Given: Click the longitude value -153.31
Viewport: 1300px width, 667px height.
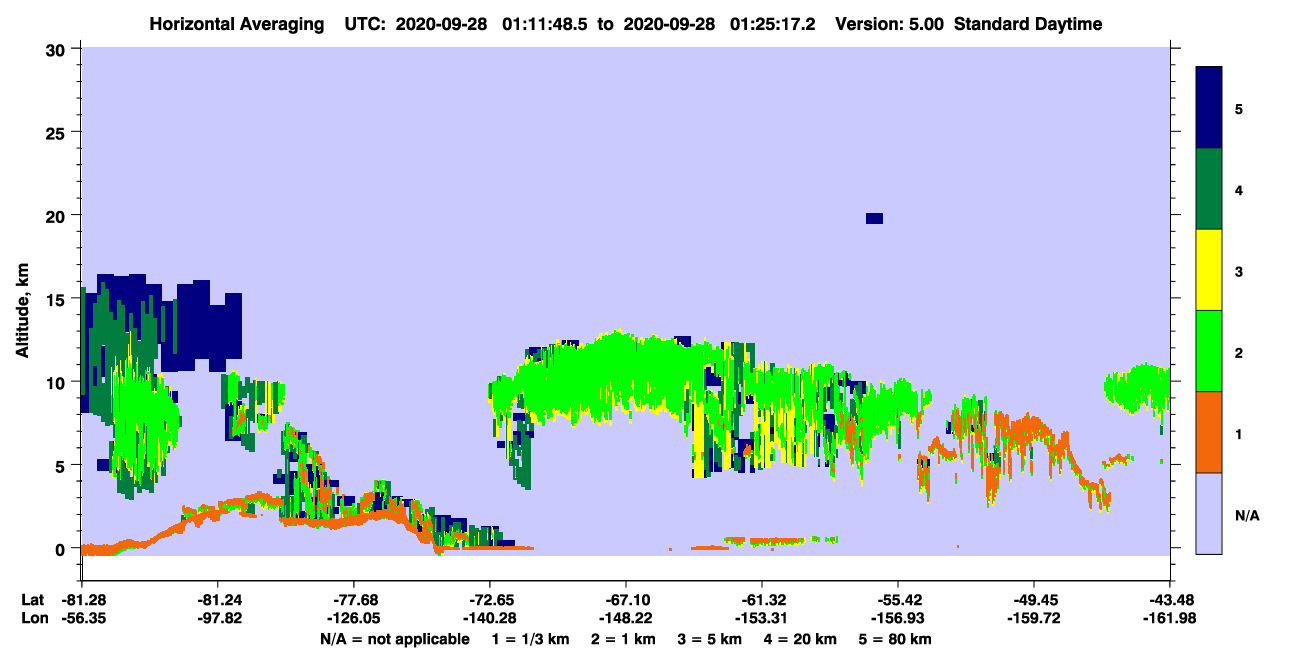Looking at the screenshot, I should [x=761, y=619].
